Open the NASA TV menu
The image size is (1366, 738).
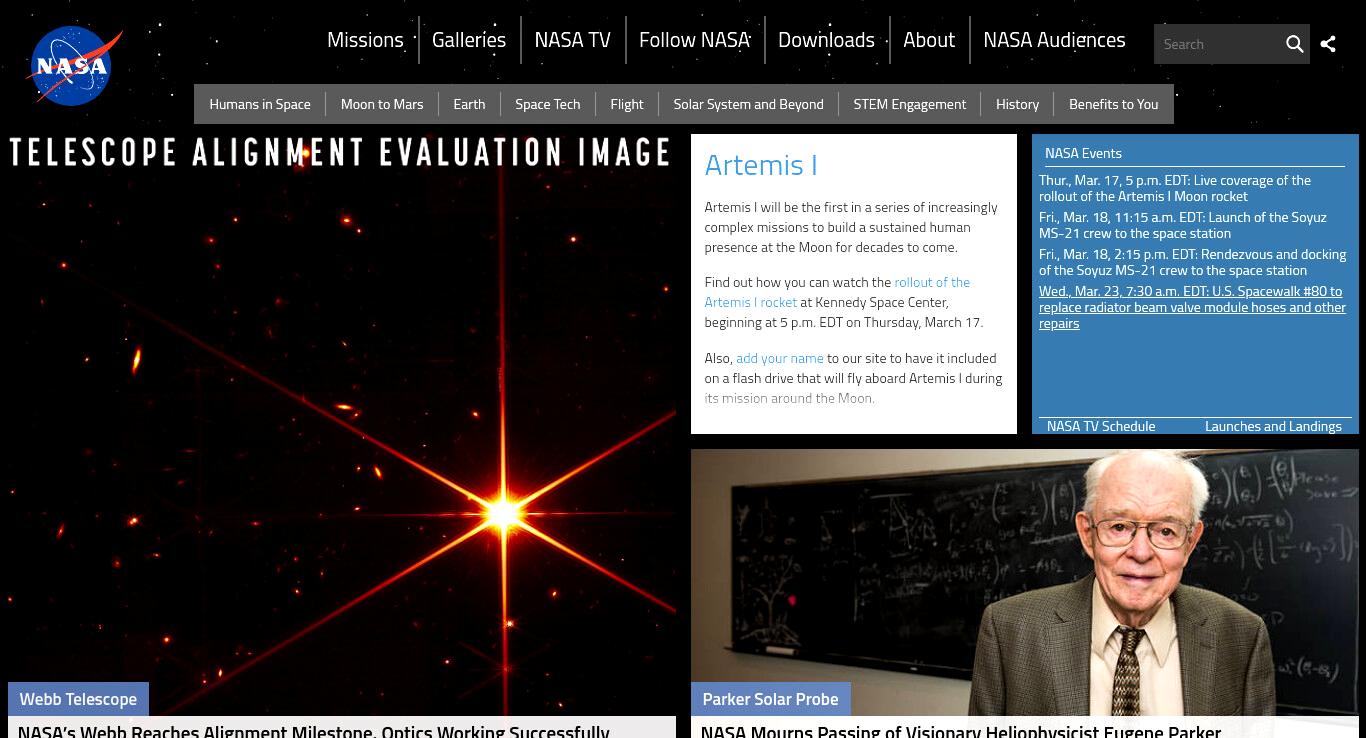[572, 40]
